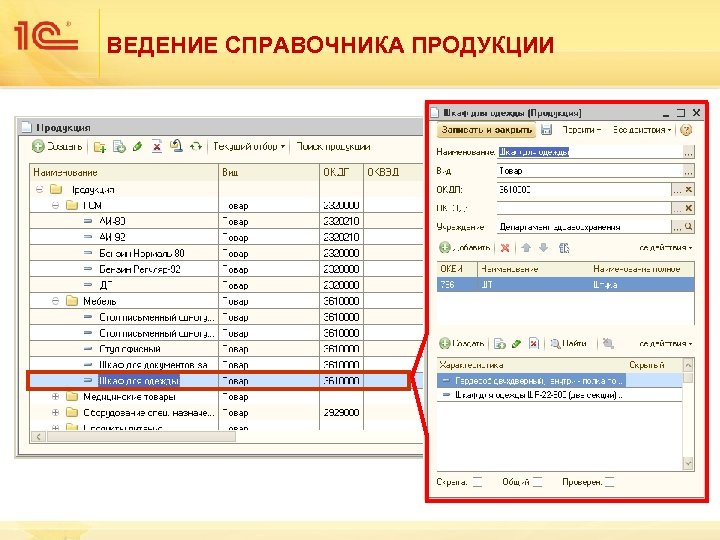
Task: Click the red X delete icon in units toolbar
Action: tap(505, 248)
